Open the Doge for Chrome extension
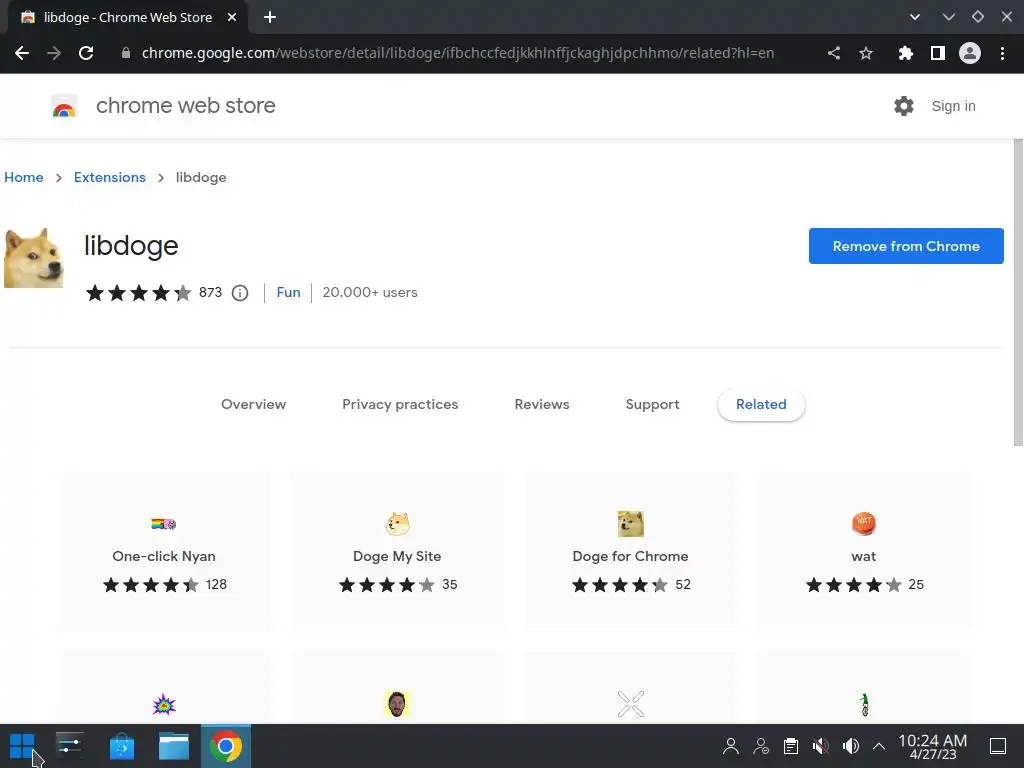Image resolution: width=1024 pixels, height=768 pixels. tap(630, 551)
